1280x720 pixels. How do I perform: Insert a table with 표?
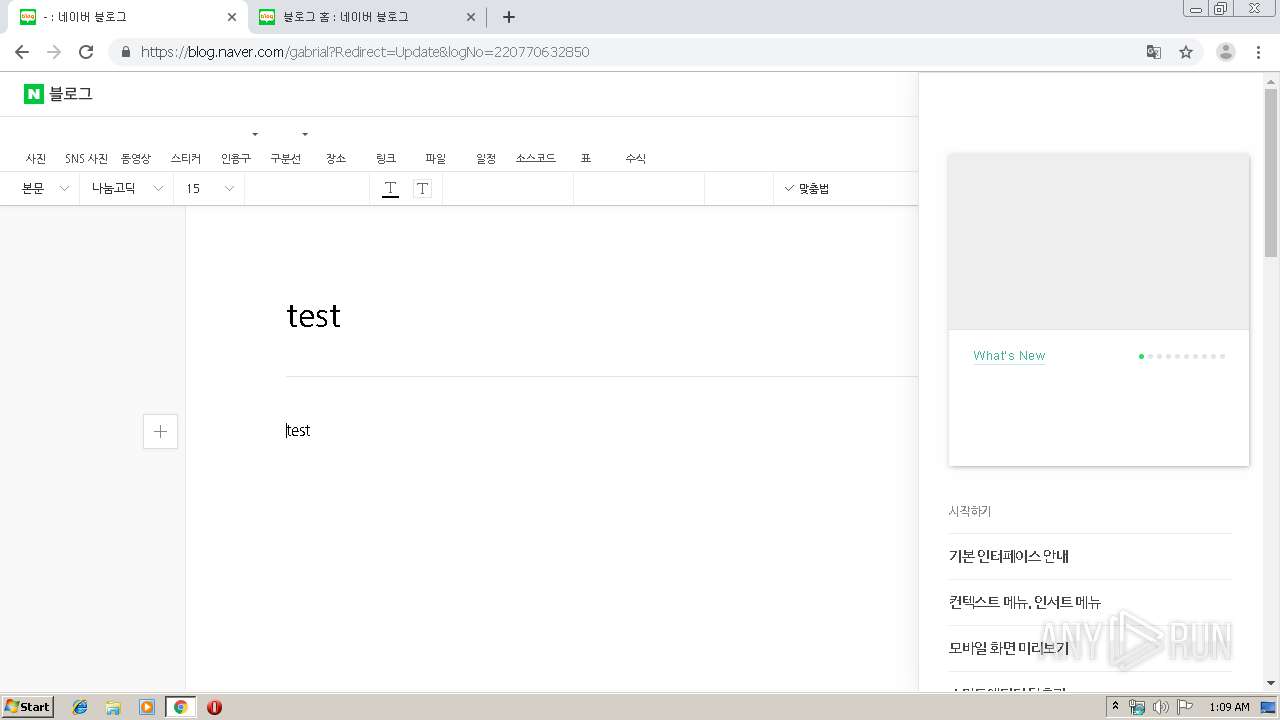586,159
